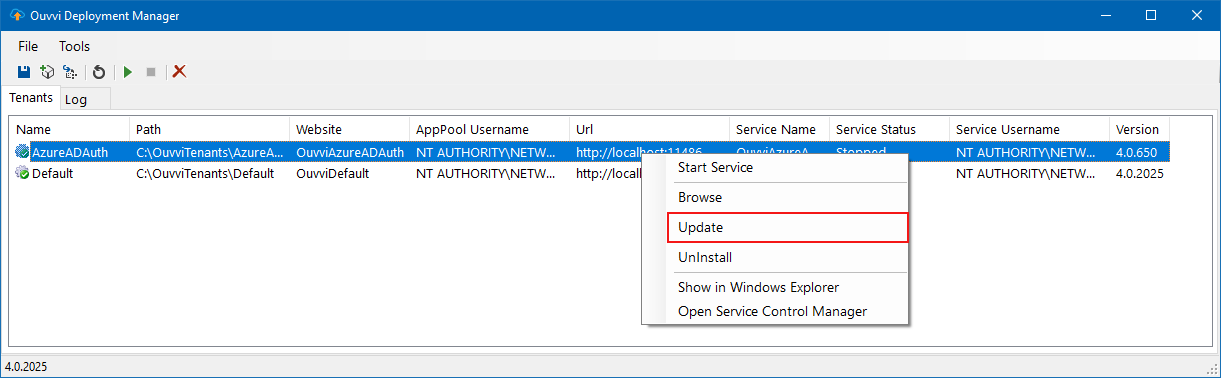This screenshot has width=1221, height=378.
Task: Click path C:\OuvviTenants\Default cell
Action: (x=206, y=173)
